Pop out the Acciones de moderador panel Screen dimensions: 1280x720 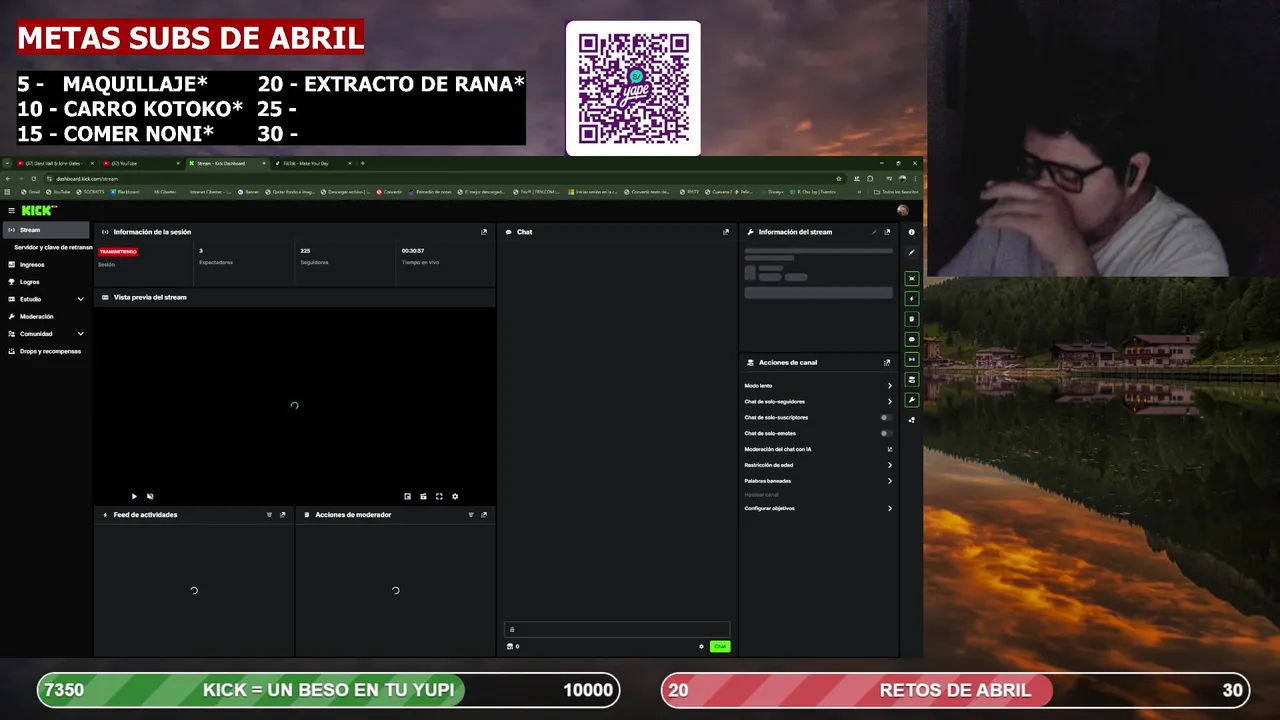484,515
